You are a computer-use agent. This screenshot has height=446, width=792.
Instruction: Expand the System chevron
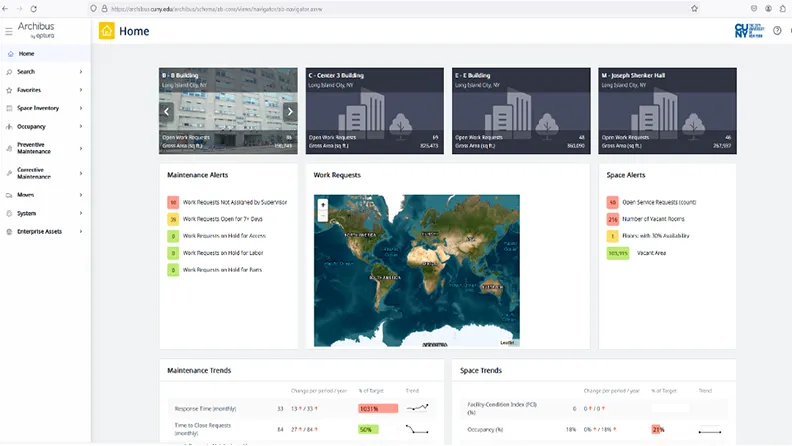(x=81, y=213)
